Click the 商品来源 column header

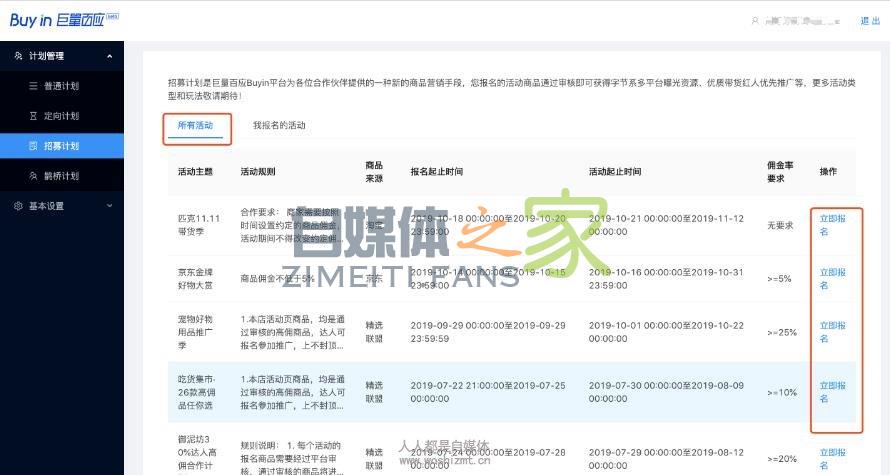(x=374, y=171)
